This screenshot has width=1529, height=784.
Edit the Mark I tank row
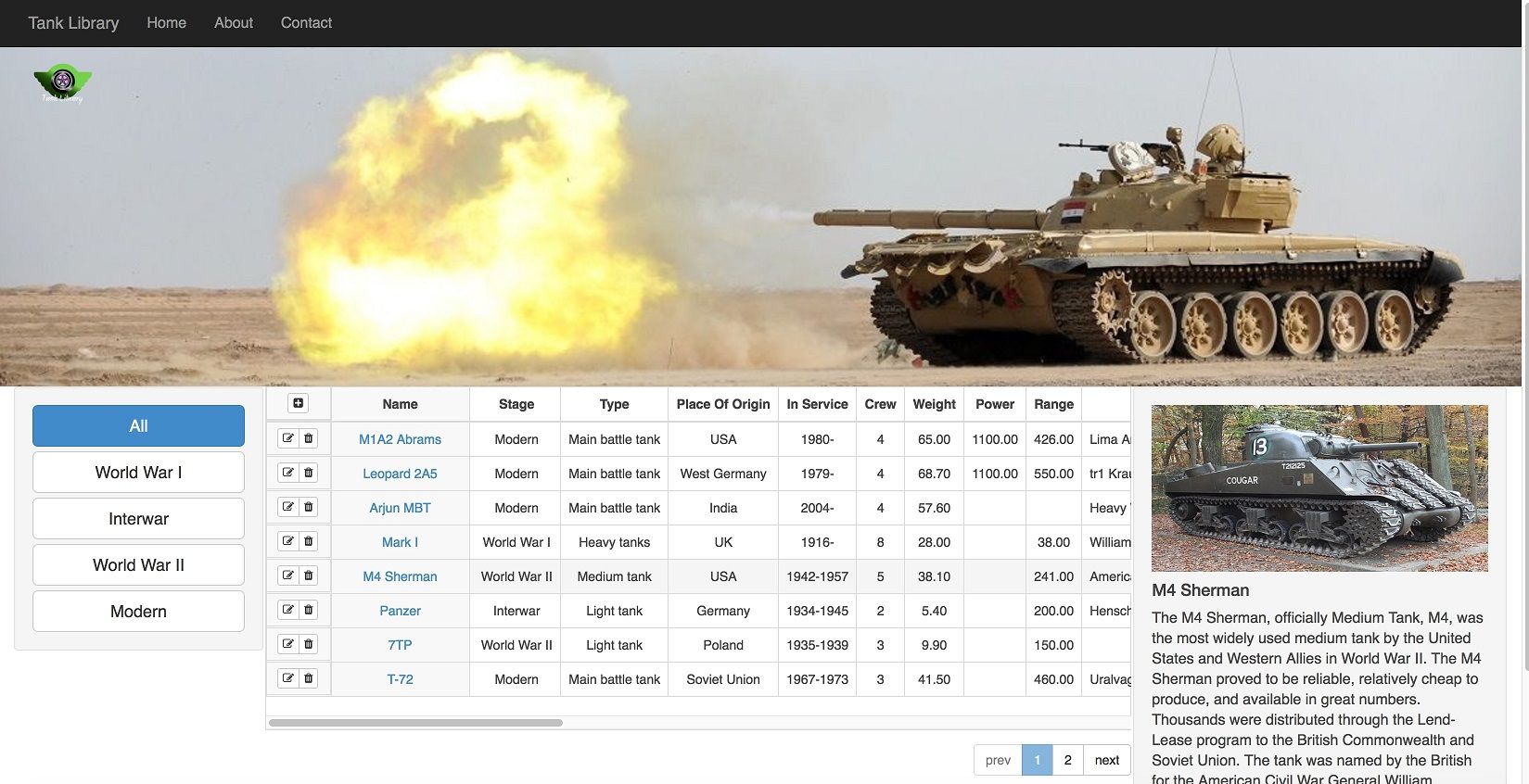click(288, 541)
